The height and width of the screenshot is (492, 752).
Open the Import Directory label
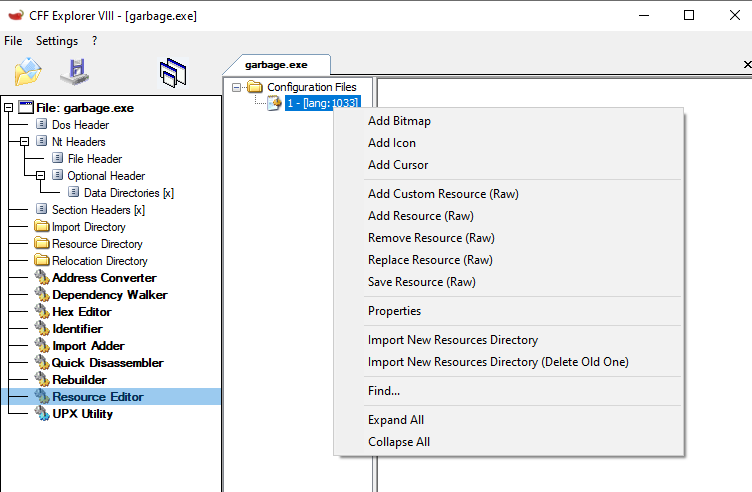tap(88, 226)
